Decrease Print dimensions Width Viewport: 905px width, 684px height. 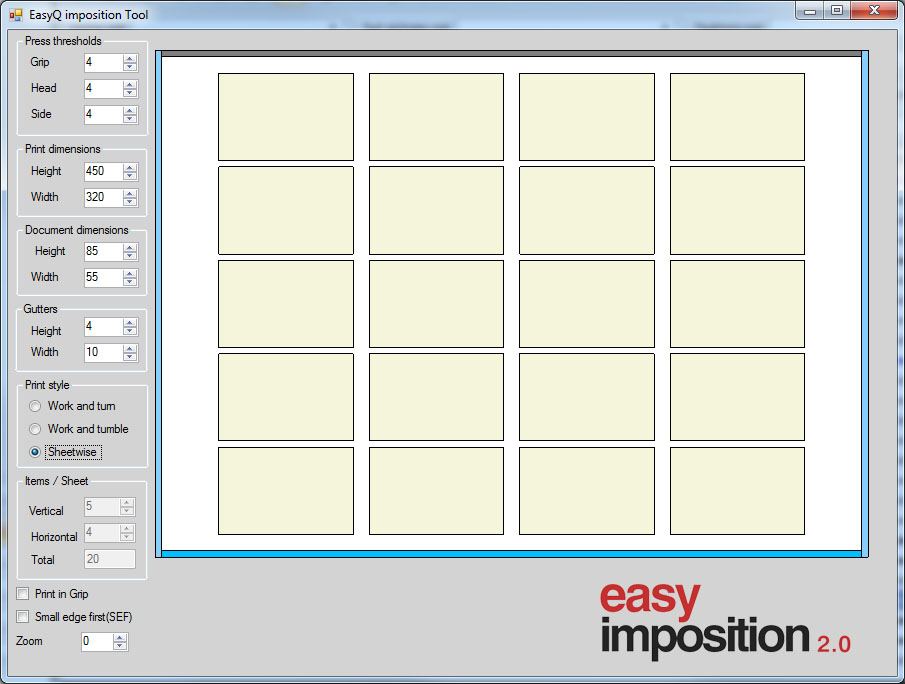point(130,202)
